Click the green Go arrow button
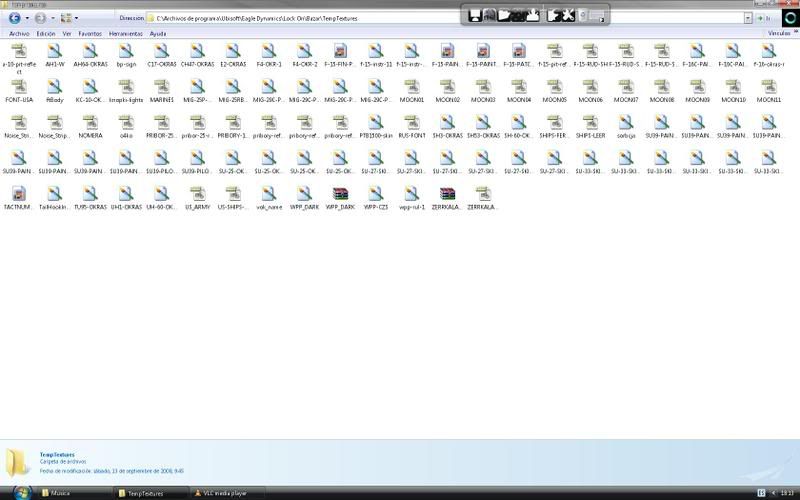The width and height of the screenshot is (800, 500). point(760,18)
